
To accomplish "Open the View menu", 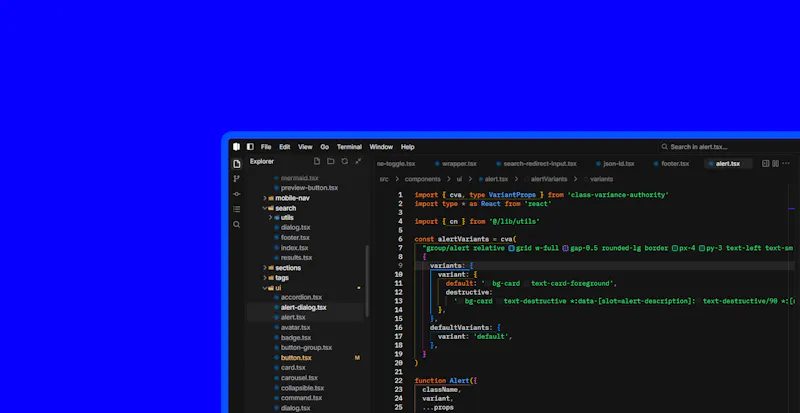I will [305, 147].
